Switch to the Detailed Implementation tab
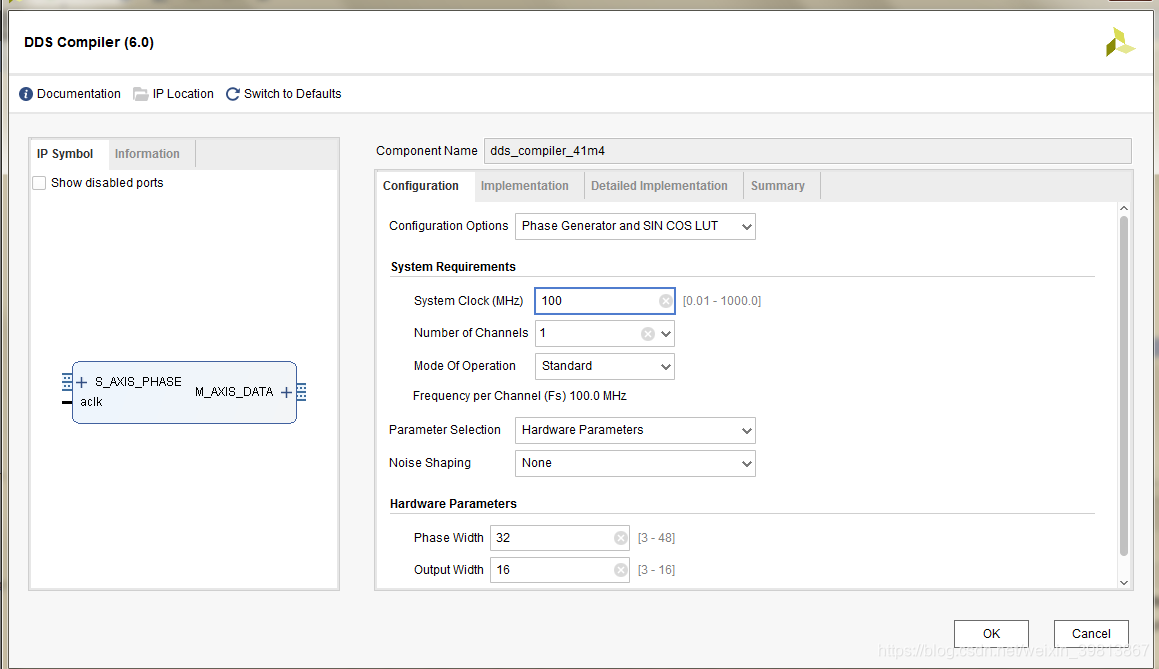The width and height of the screenshot is (1159, 669). point(659,186)
